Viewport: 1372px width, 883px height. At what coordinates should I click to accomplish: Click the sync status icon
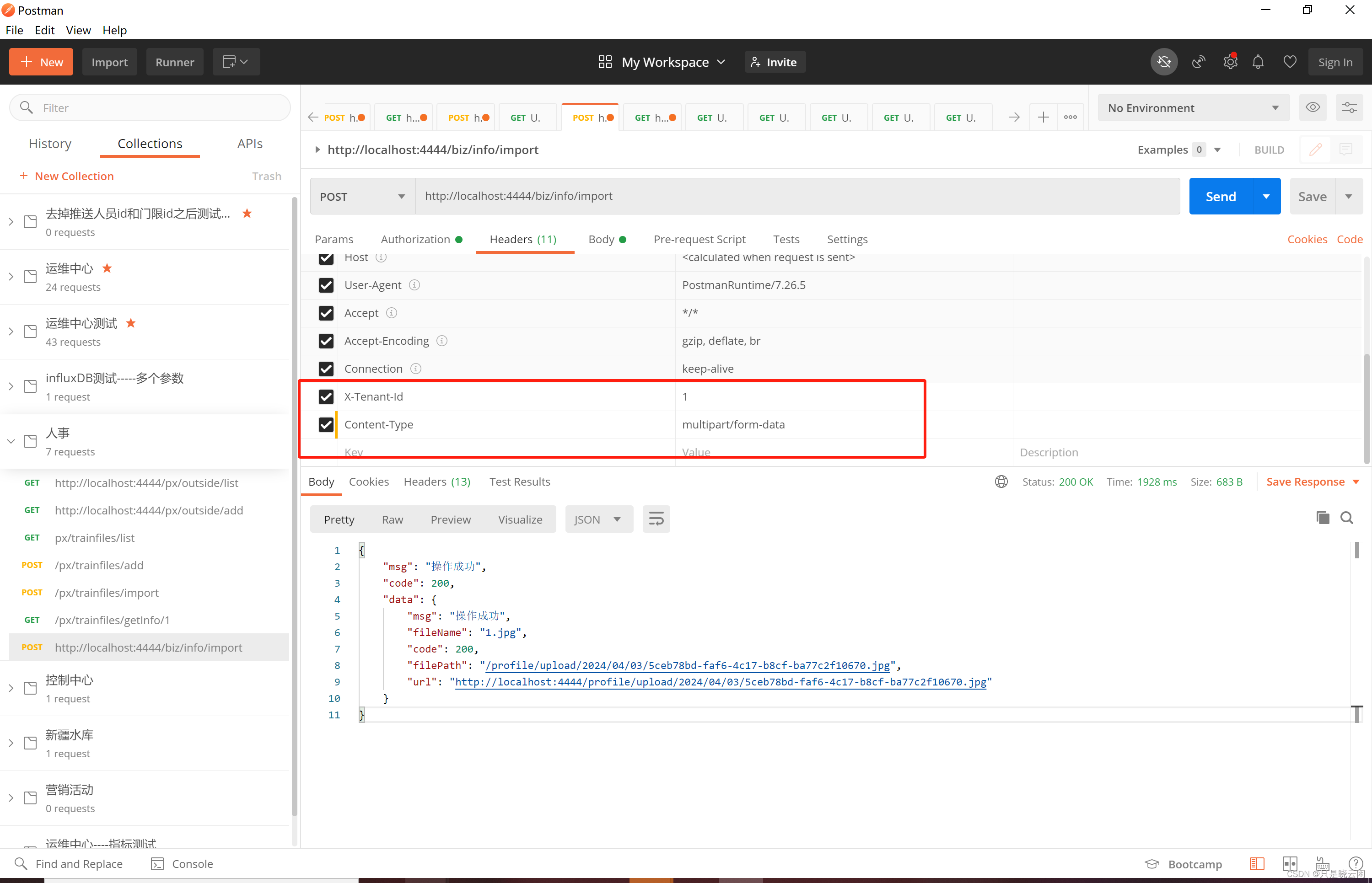click(1164, 62)
